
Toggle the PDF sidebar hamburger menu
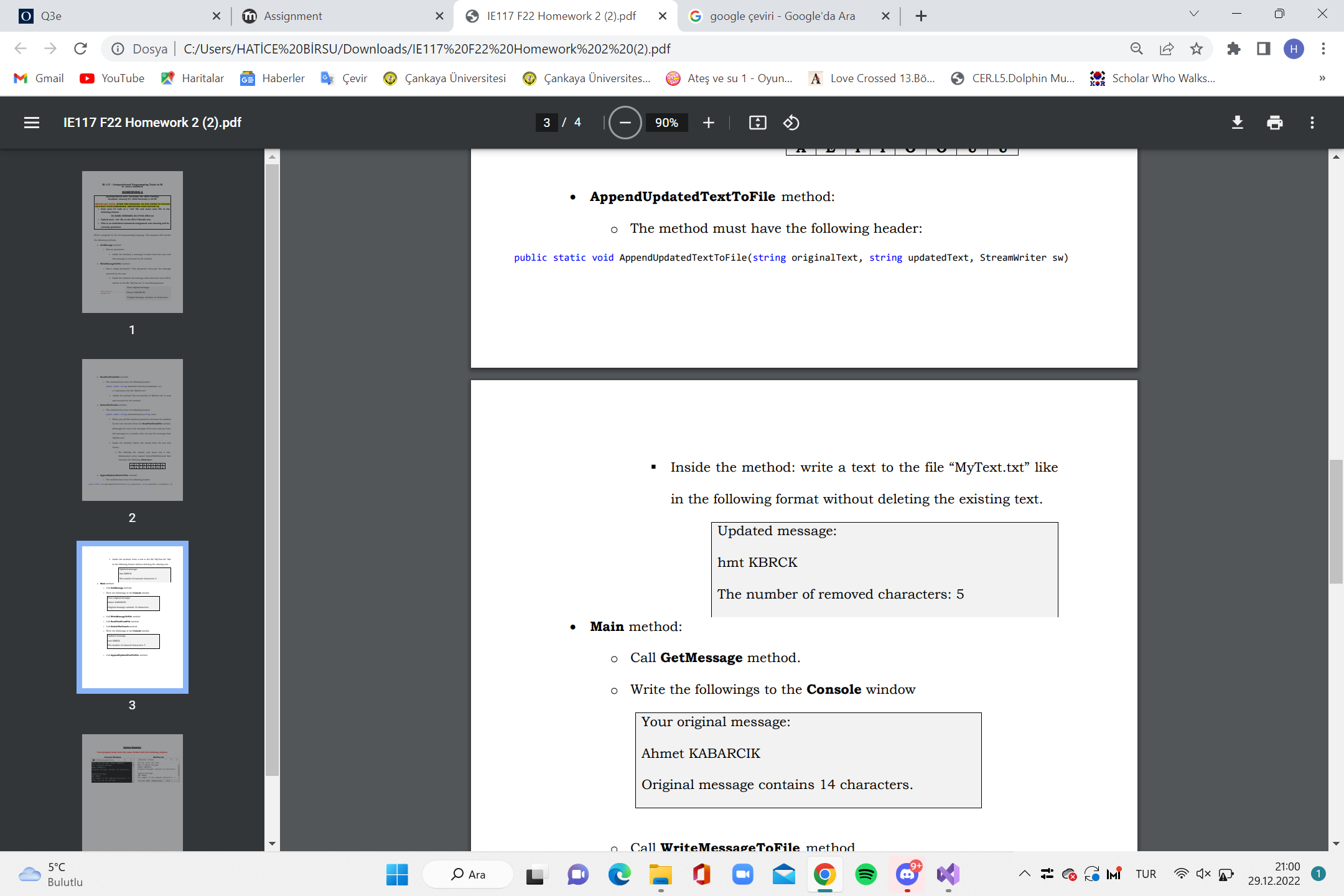pyautogui.click(x=32, y=123)
